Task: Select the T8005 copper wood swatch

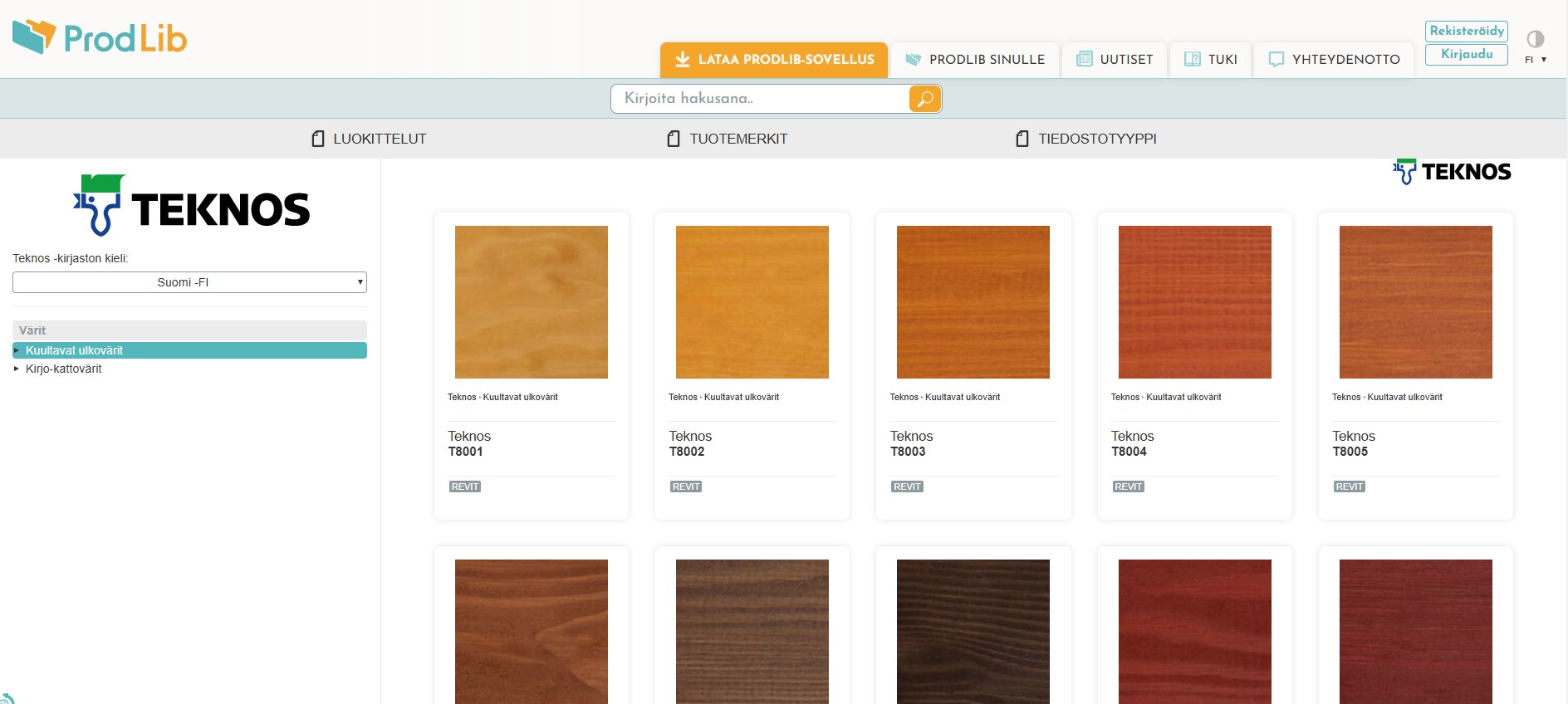Action: point(1416,302)
